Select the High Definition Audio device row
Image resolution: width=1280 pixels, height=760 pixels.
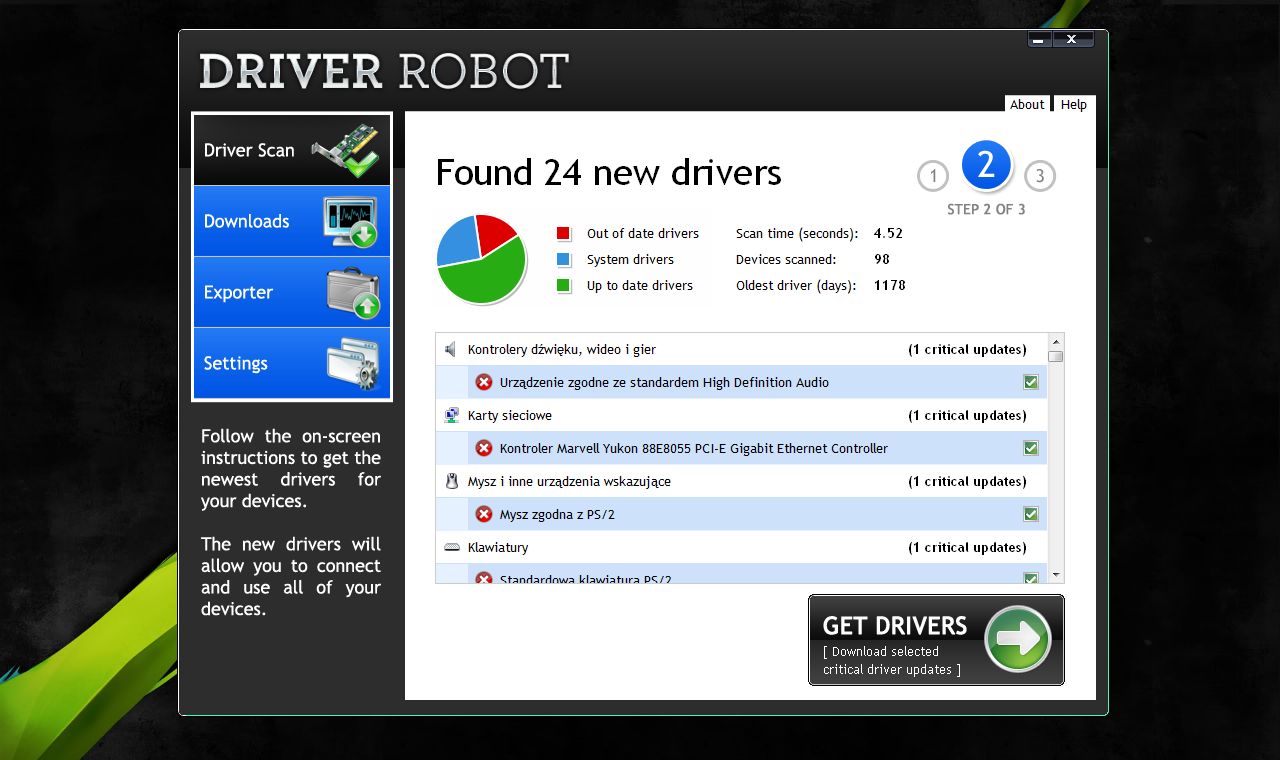pos(757,382)
